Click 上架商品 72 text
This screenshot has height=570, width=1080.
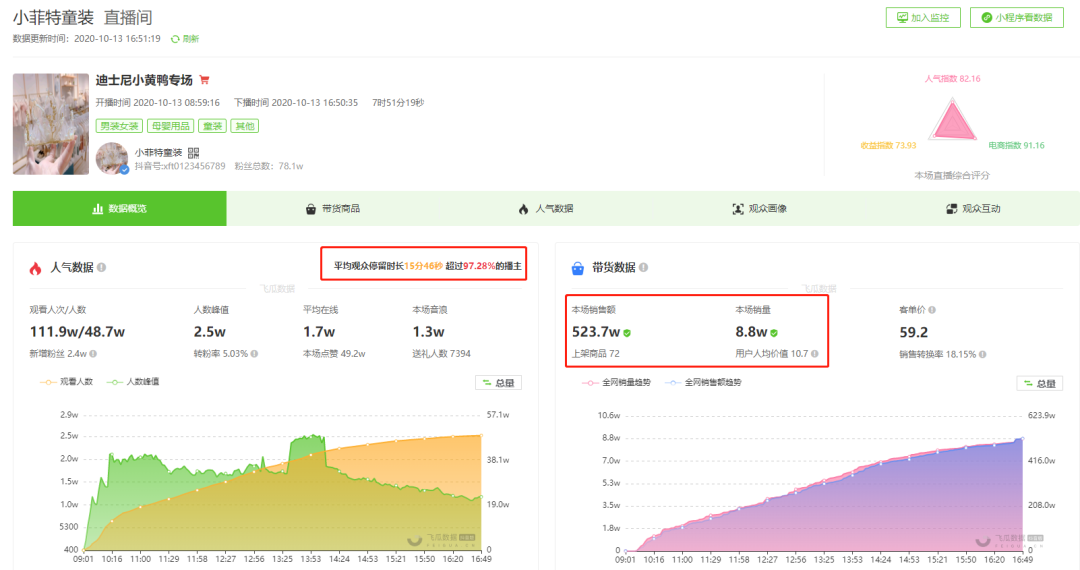pos(596,354)
